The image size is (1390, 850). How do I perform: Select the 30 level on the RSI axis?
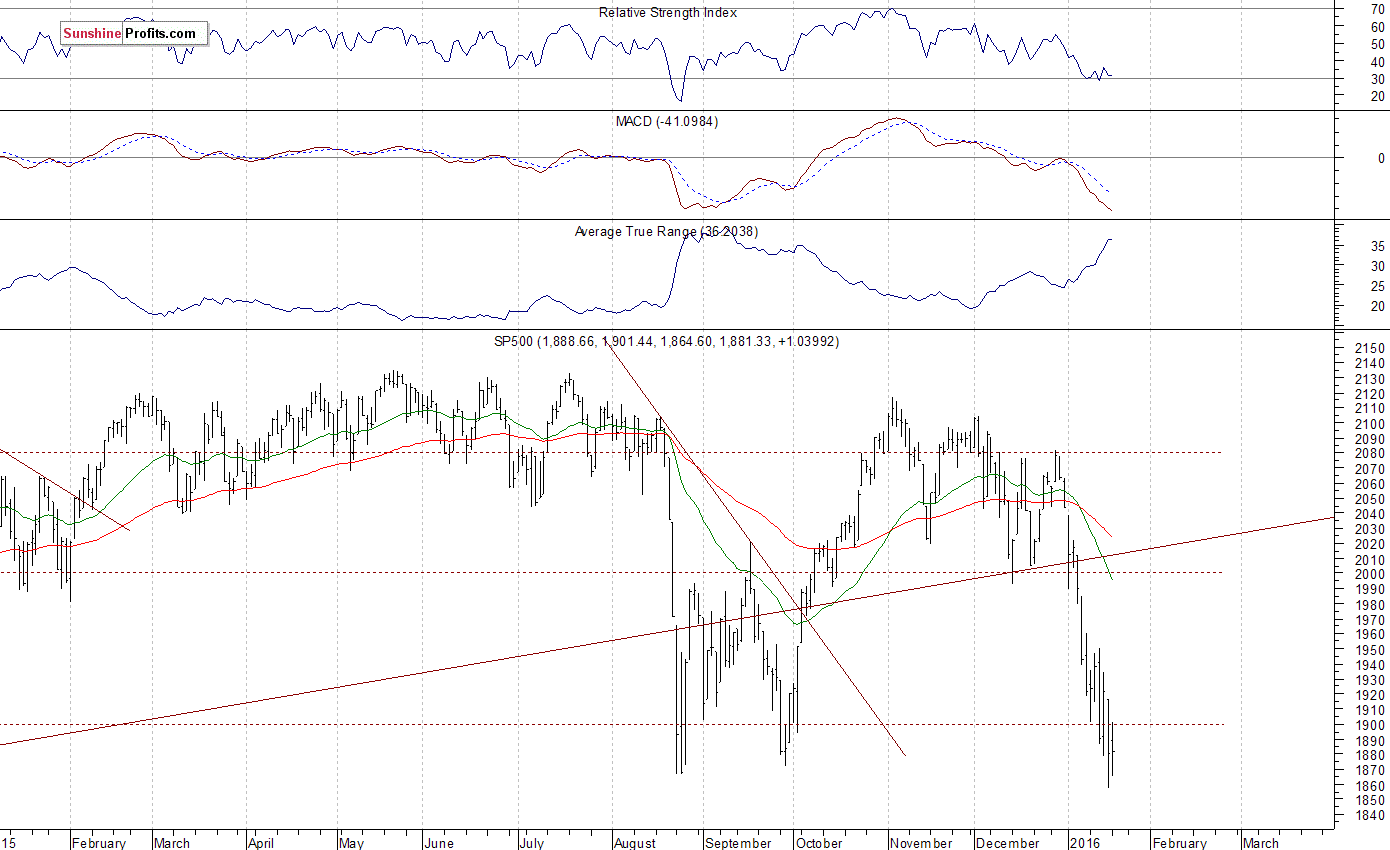point(1378,79)
